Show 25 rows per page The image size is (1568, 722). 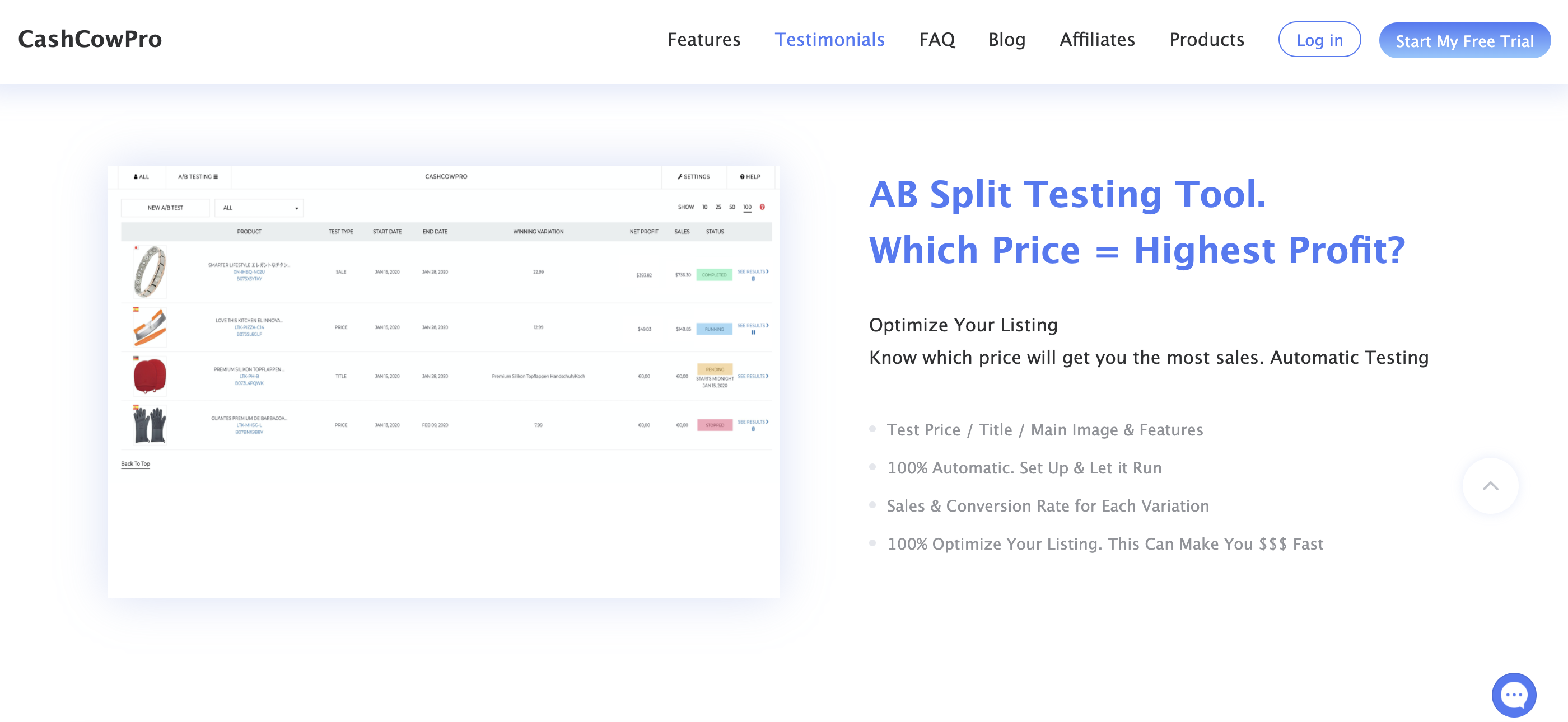pos(718,207)
